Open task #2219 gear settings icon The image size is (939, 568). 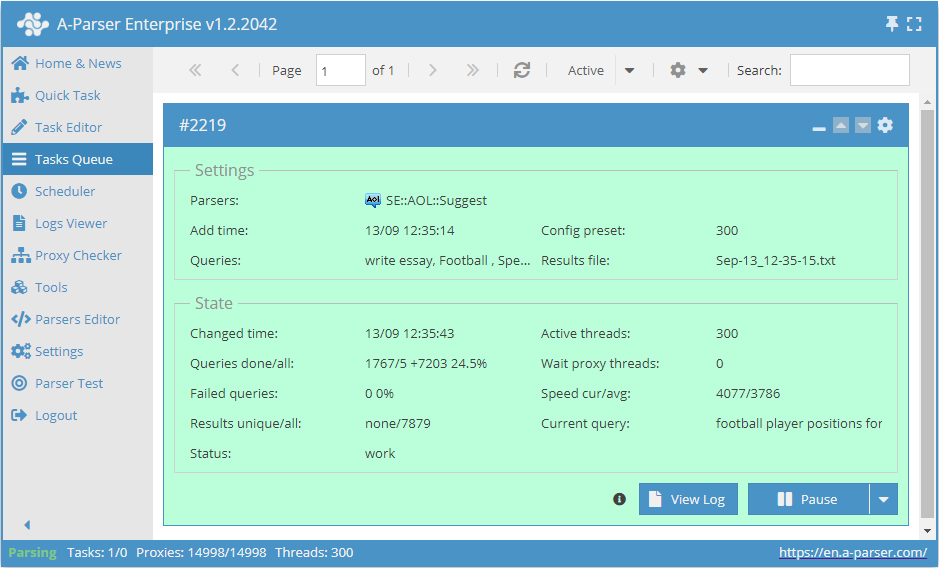(885, 126)
